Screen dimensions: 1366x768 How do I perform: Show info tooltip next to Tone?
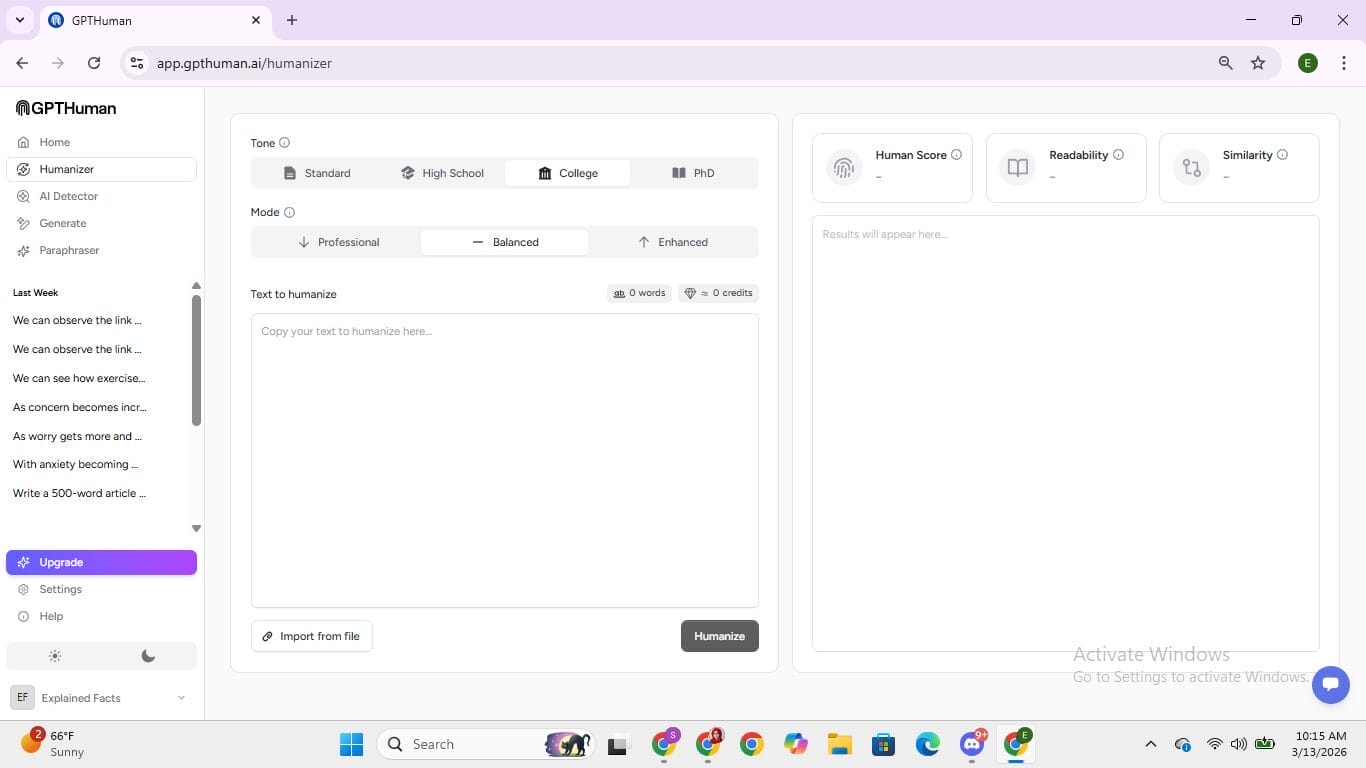pyautogui.click(x=284, y=143)
